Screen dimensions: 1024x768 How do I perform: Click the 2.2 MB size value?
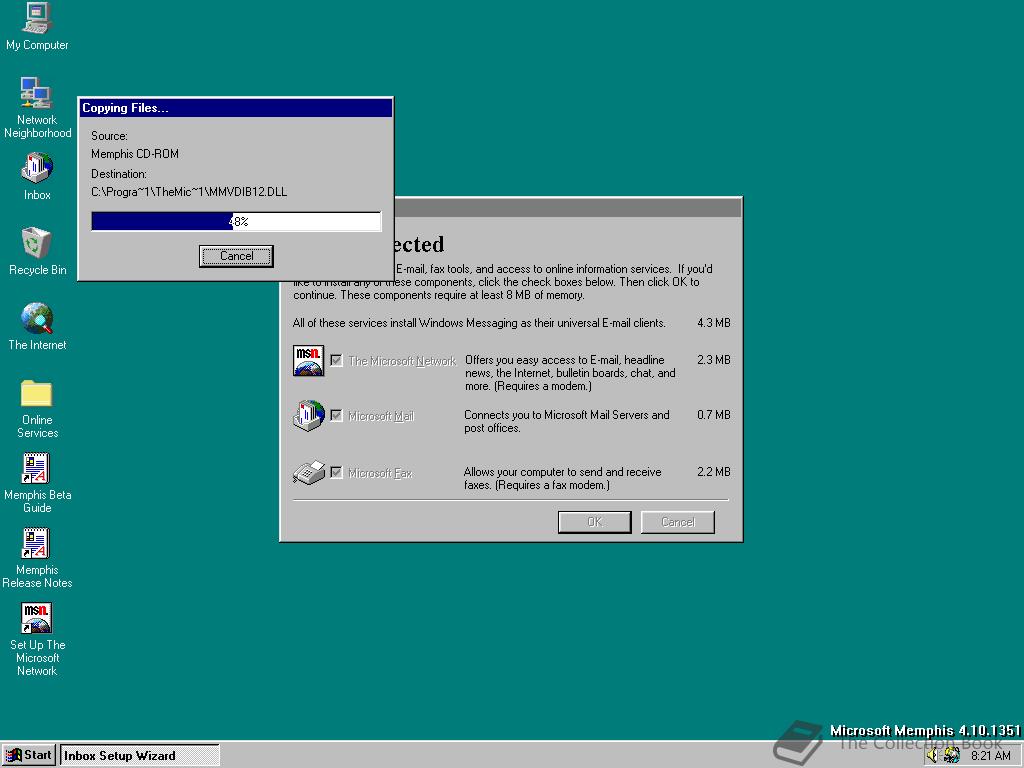pos(714,472)
